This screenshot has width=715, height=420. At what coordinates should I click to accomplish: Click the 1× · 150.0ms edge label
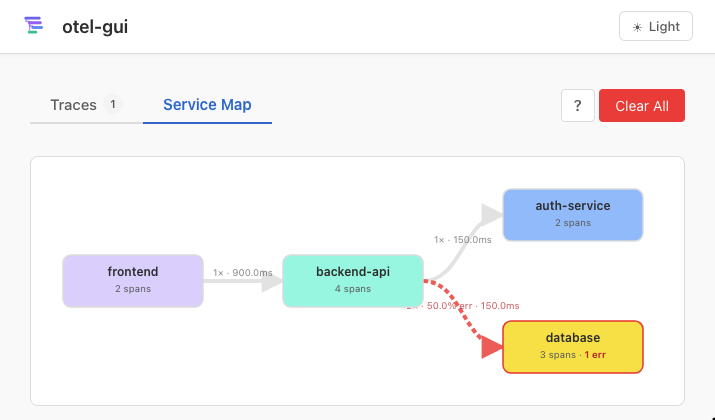pyautogui.click(x=462, y=240)
